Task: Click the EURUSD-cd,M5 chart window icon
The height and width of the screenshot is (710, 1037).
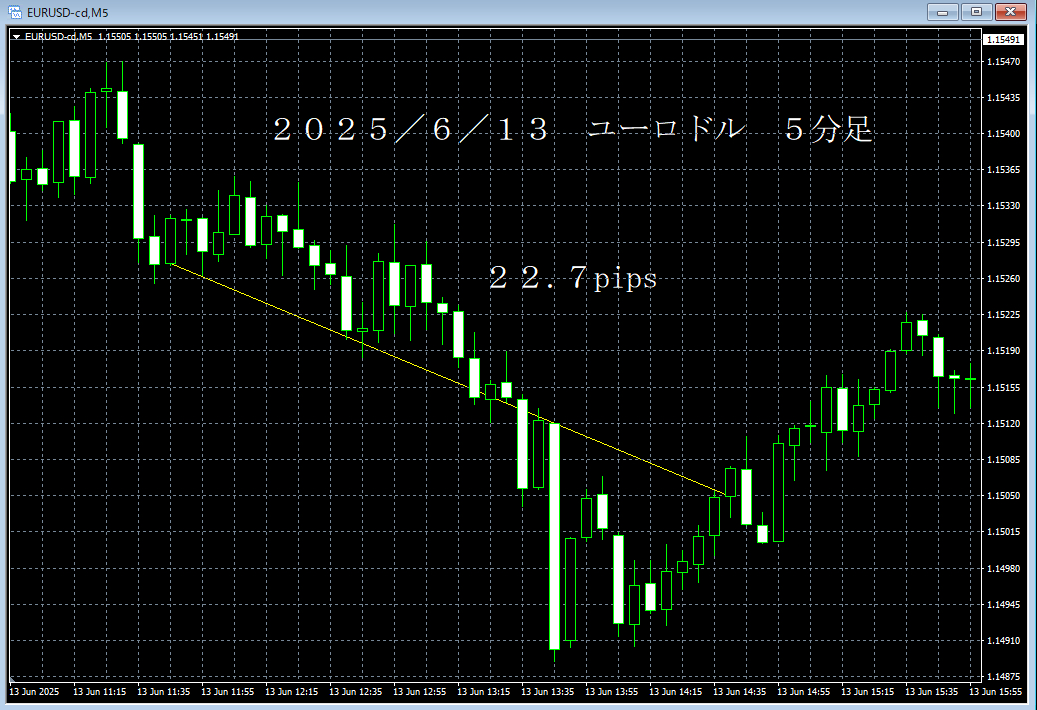Action: [x=14, y=12]
